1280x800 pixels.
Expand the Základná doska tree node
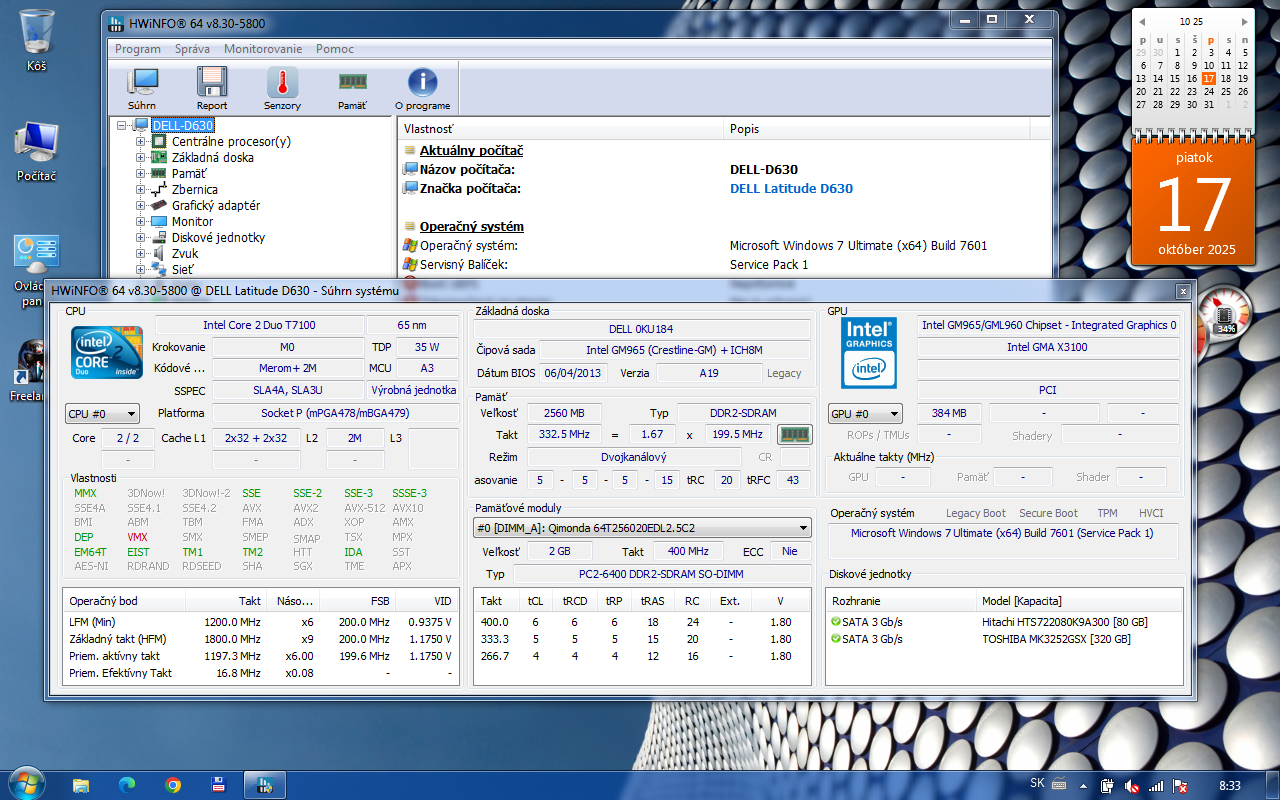[x=141, y=158]
